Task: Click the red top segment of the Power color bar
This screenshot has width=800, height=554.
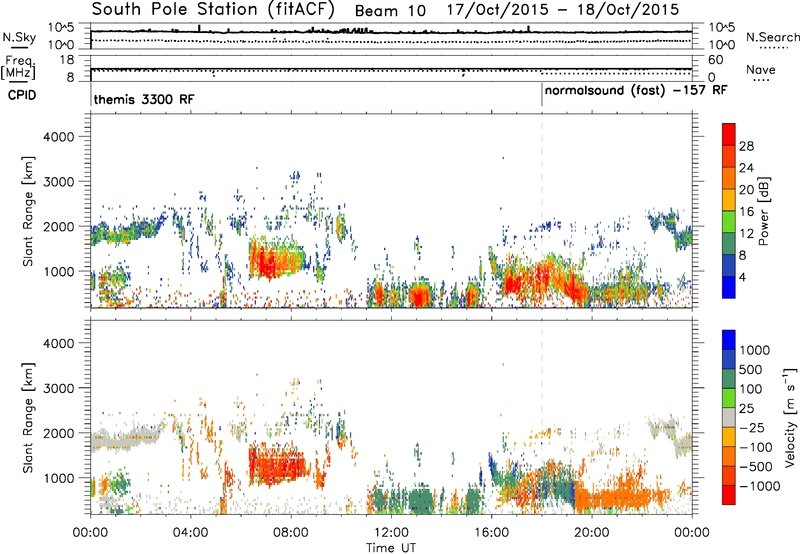Action: 729,134
